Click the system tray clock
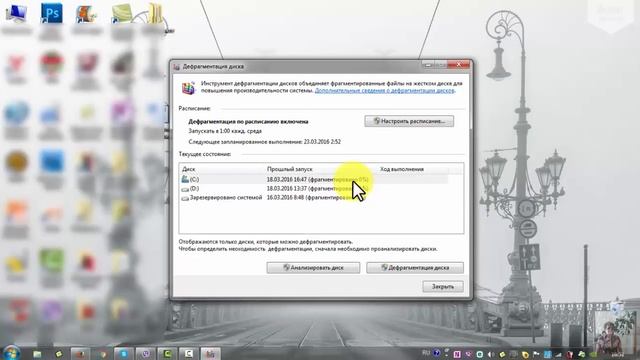Viewport: 640px width, 360px height. click(619, 355)
